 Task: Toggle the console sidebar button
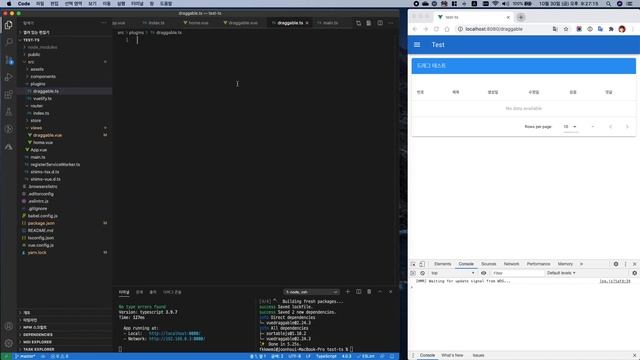tap(413, 273)
